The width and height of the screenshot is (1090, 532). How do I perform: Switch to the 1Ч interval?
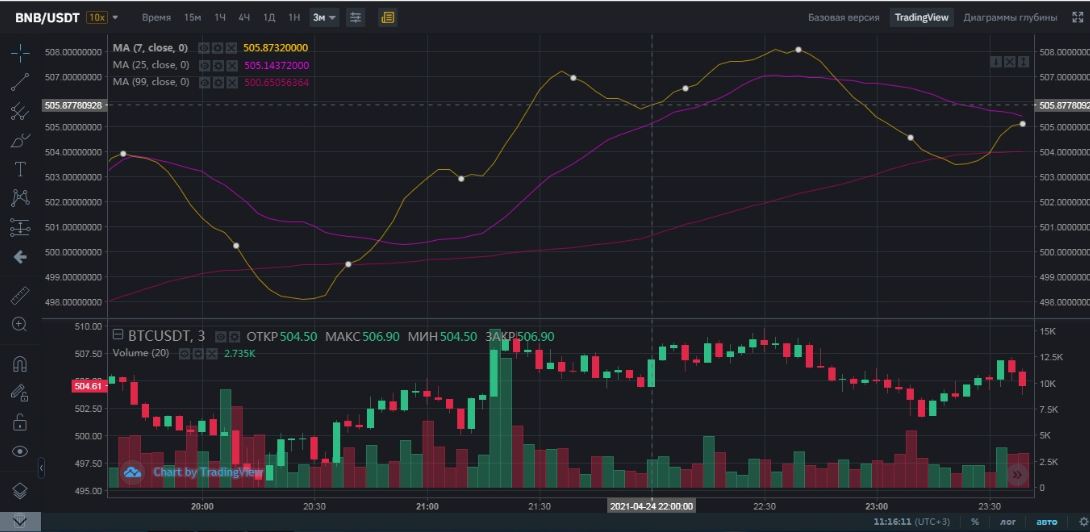pos(220,17)
